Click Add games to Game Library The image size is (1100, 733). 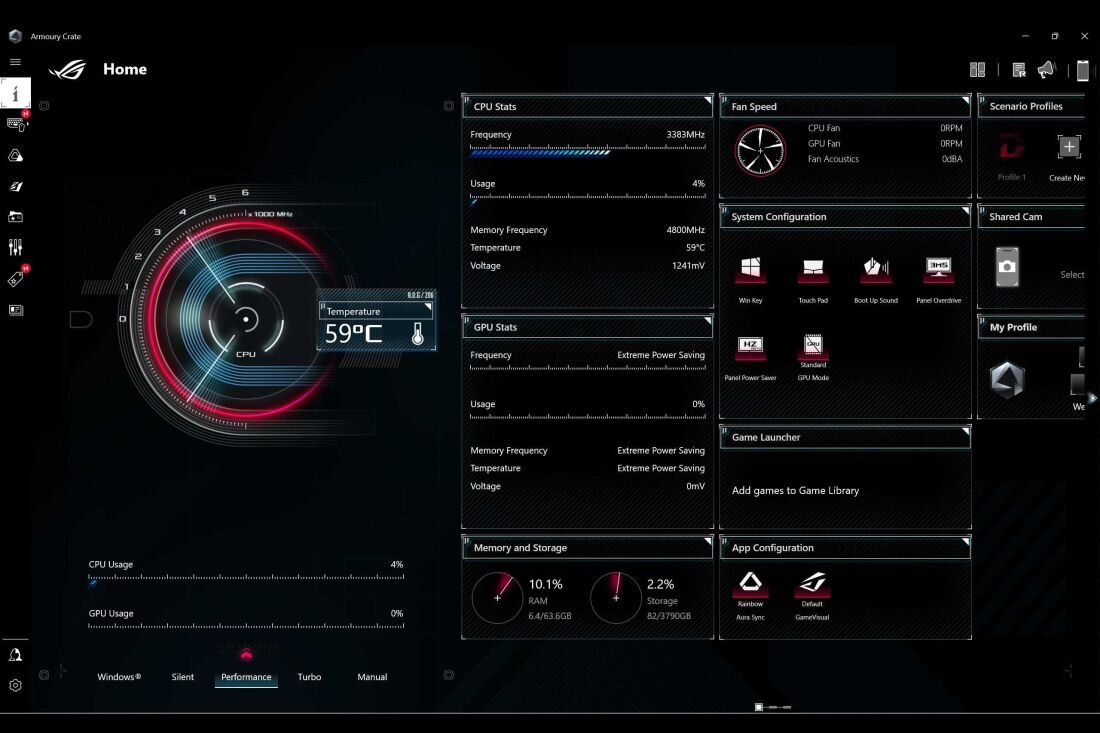tap(796, 490)
